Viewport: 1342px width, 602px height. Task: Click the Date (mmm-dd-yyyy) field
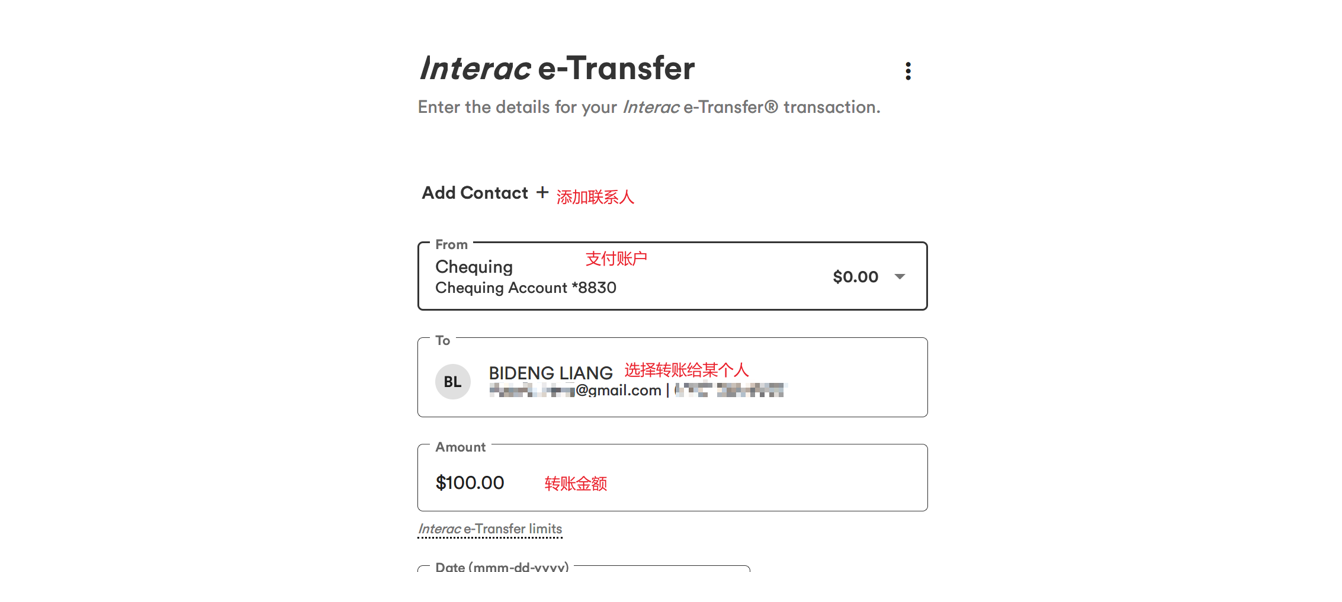(x=583, y=567)
